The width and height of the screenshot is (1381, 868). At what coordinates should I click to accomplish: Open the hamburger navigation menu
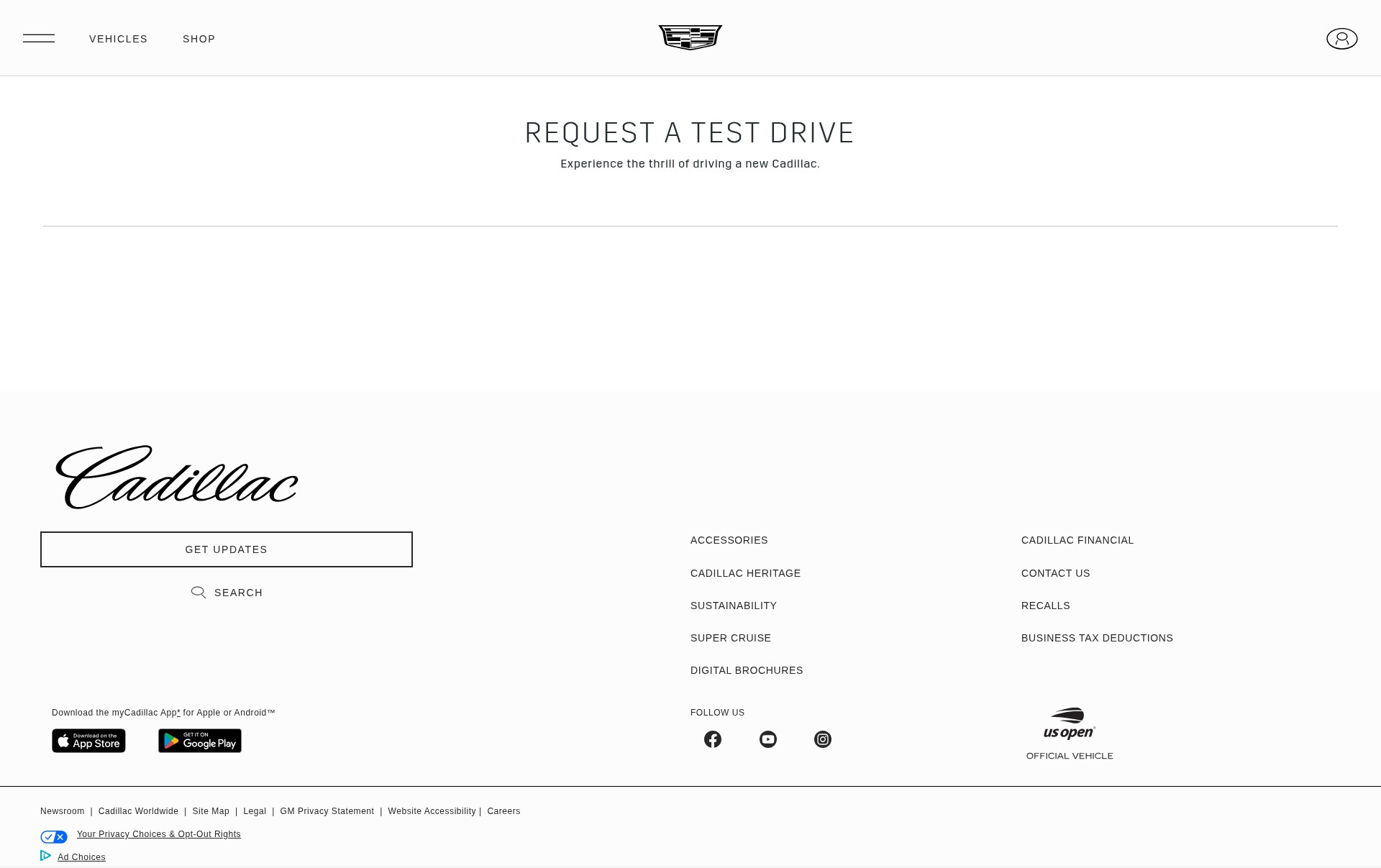39,37
